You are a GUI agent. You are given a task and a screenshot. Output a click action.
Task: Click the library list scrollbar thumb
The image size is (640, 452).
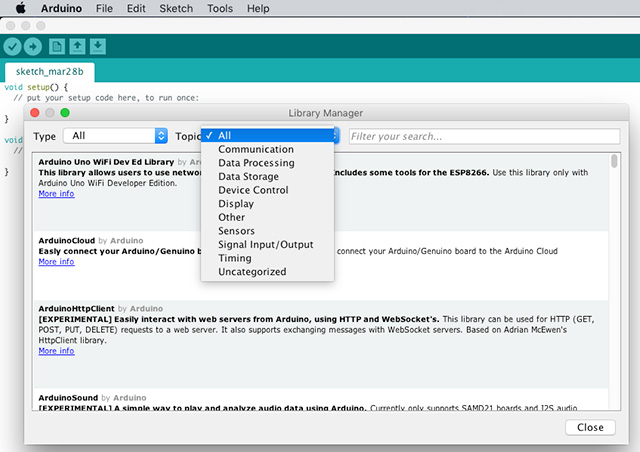pyautogui.click(x=614, y=161)
